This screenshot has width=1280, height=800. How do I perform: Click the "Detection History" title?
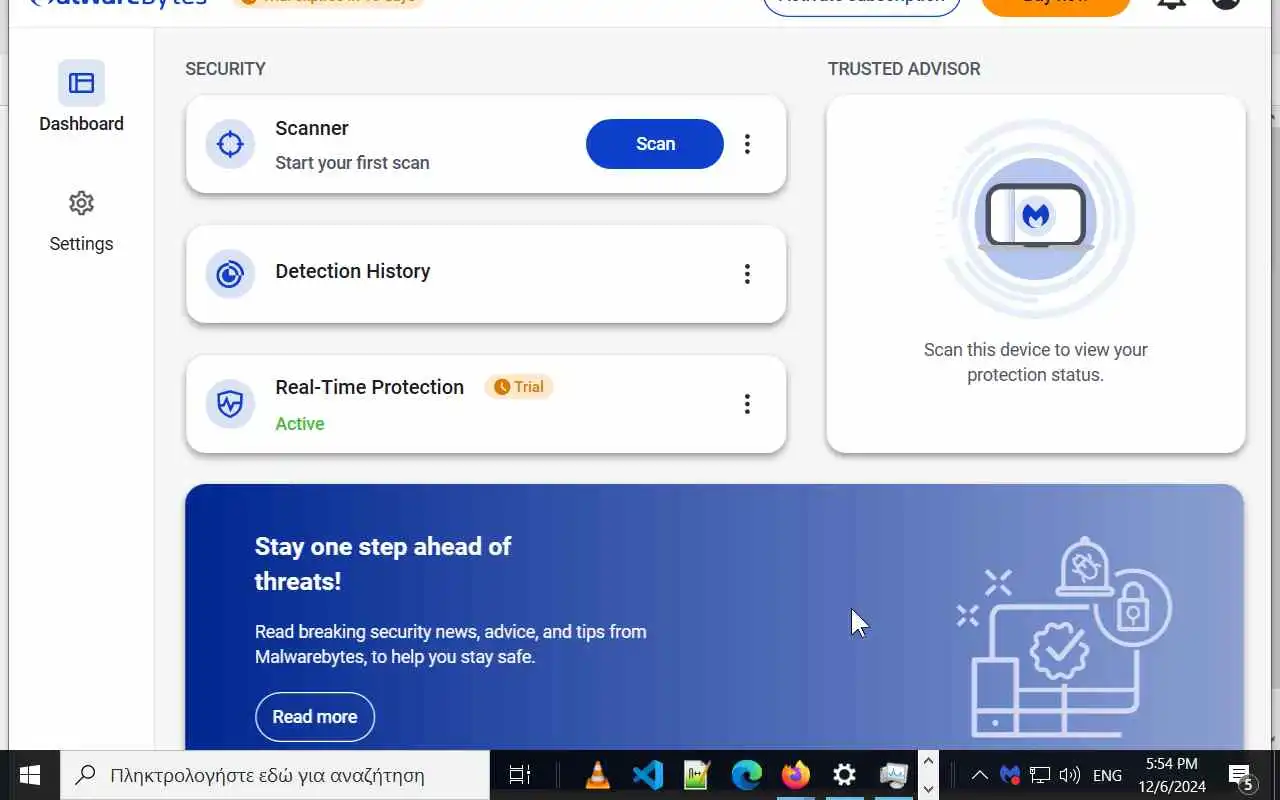coord(353,271)
